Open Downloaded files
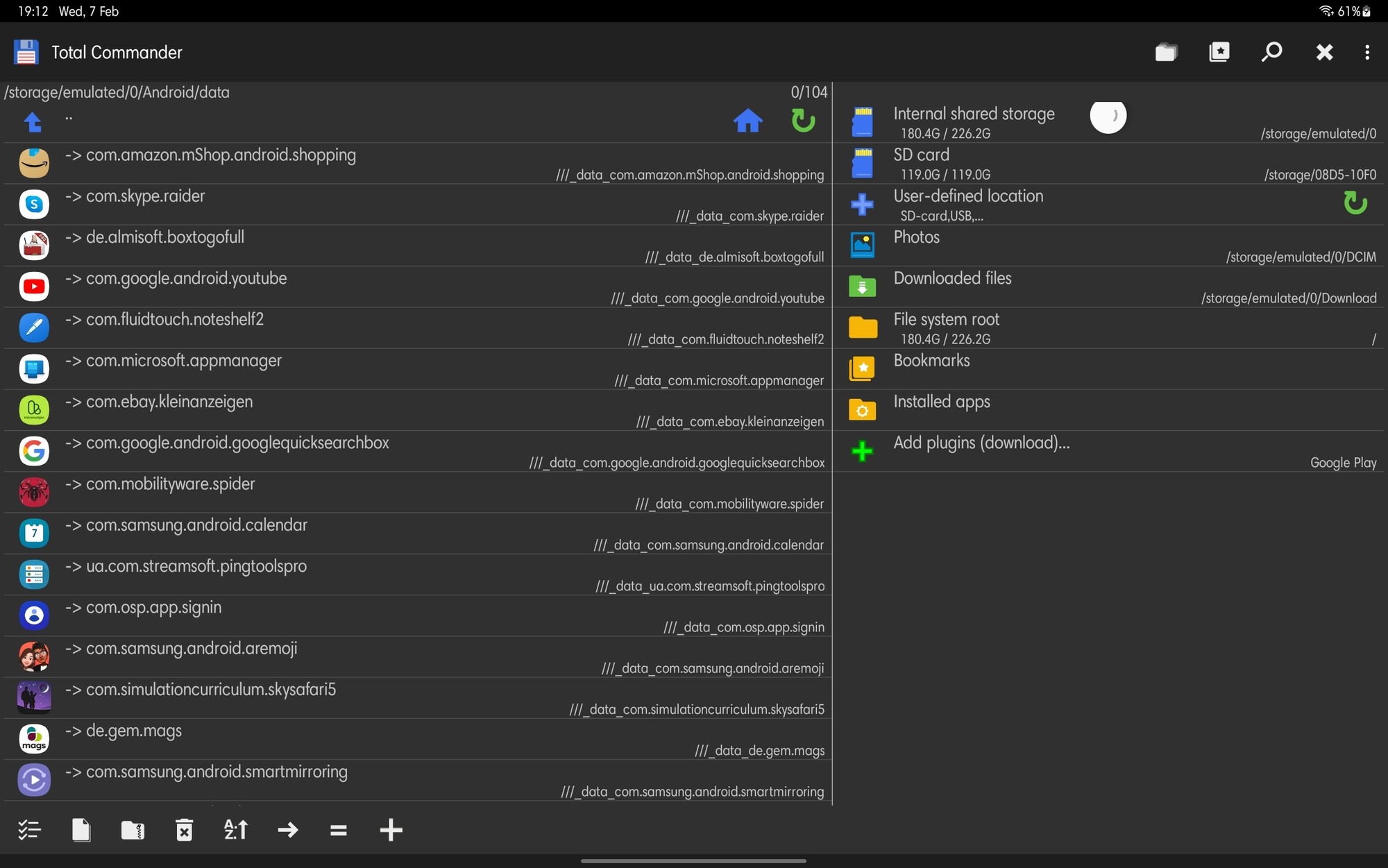The width and height of the screenshot is (1388, 868). 1109,287
